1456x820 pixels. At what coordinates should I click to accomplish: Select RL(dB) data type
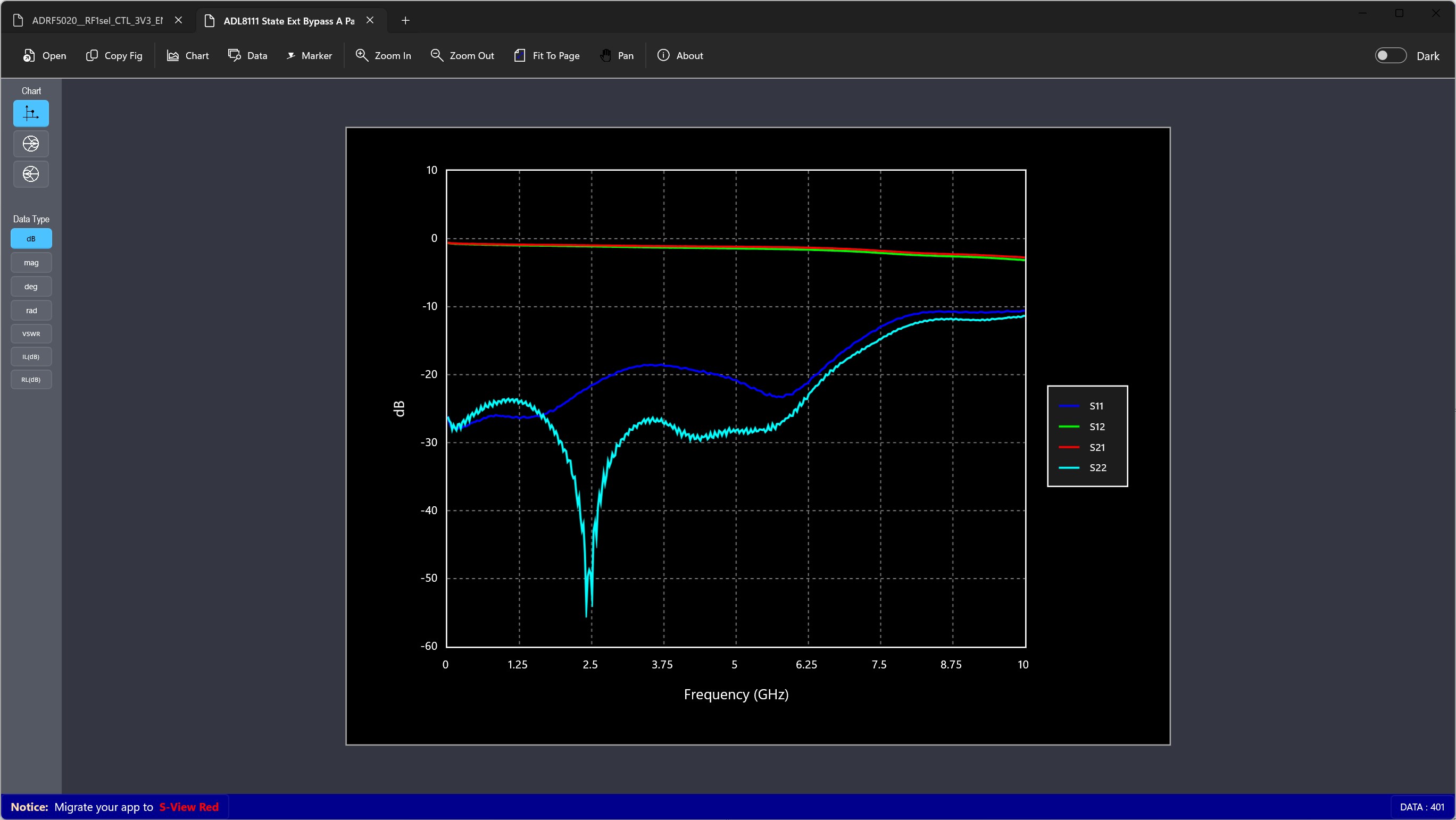31,380
